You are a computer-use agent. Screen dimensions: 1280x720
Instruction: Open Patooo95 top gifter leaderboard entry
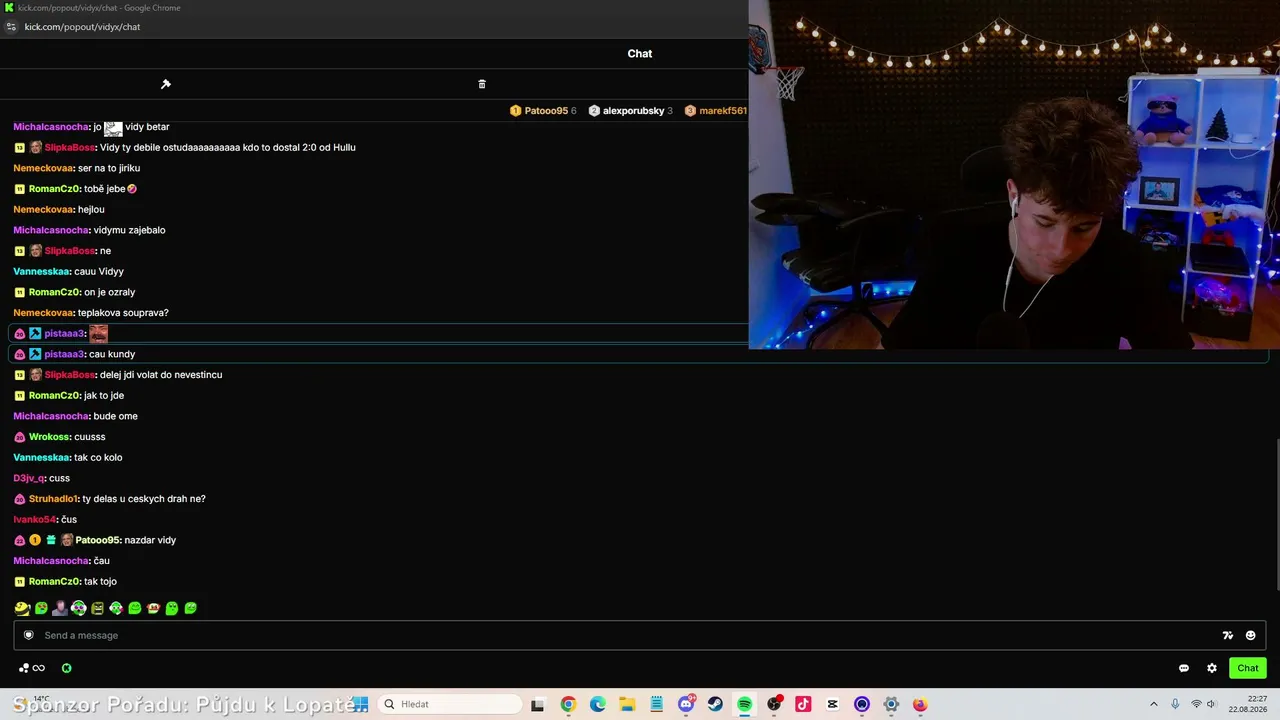(543, 111)
